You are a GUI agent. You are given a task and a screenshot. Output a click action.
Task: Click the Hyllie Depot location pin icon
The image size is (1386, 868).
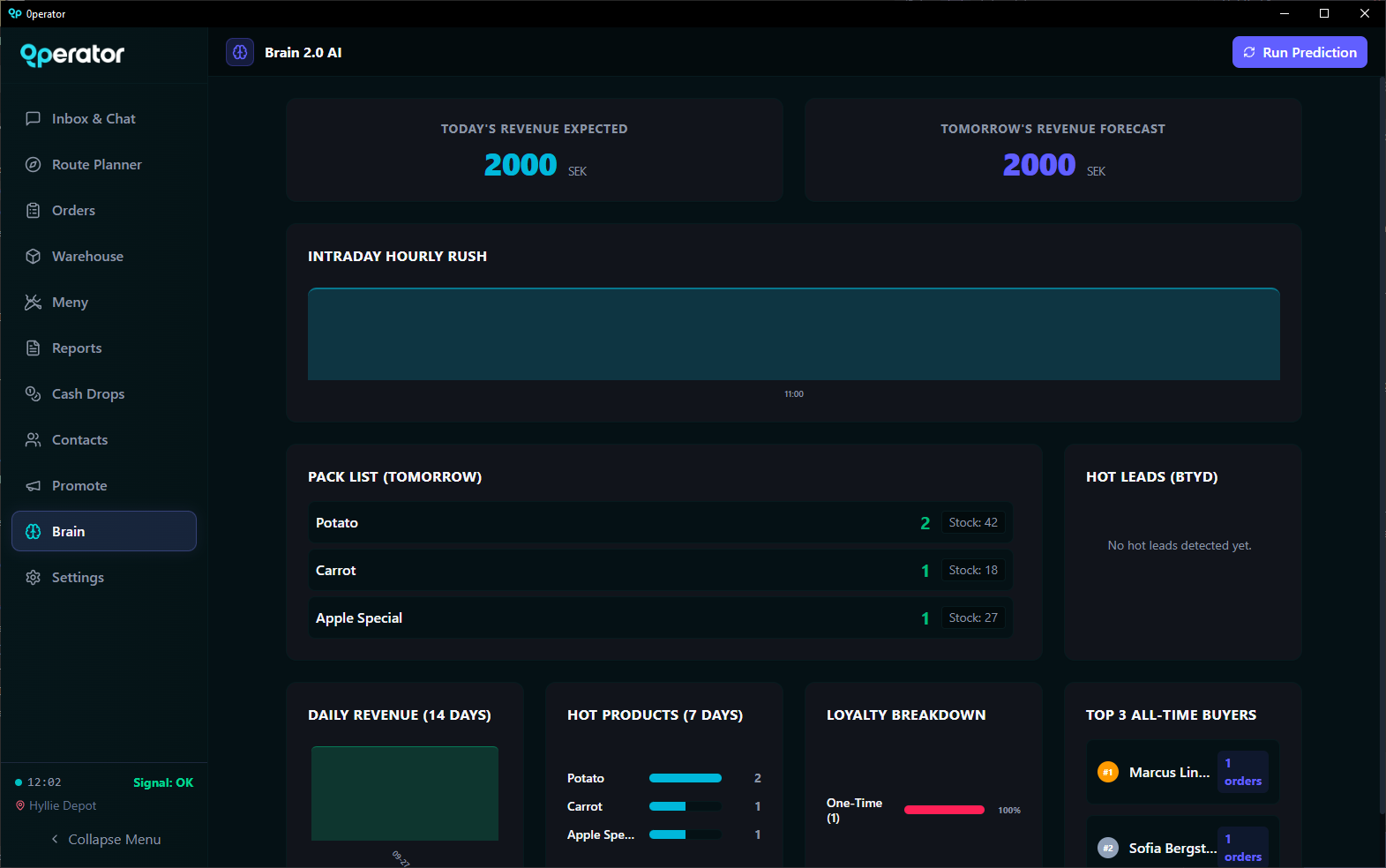click(20, 805)
